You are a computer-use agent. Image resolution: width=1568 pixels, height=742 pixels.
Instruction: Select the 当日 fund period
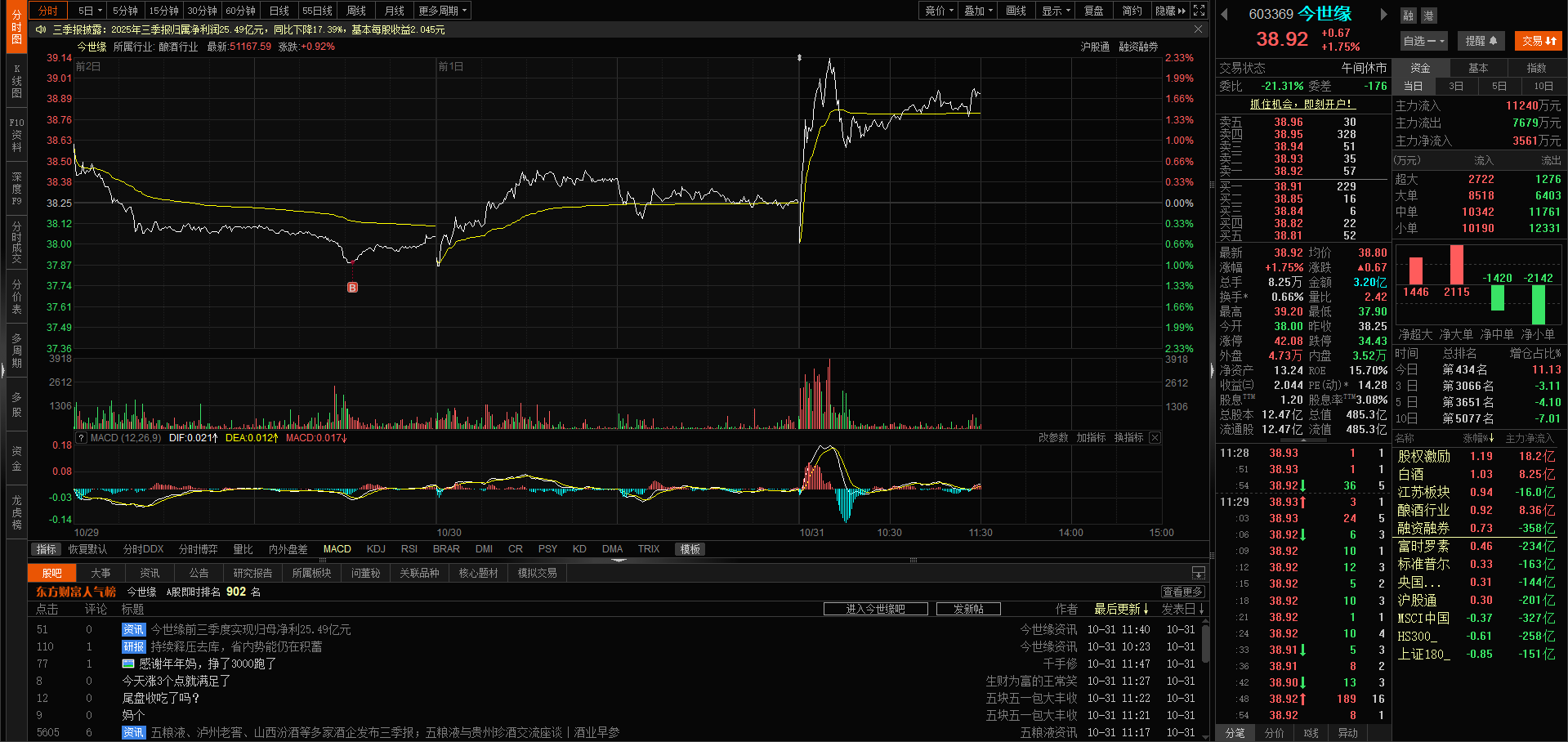(1413, 86)
